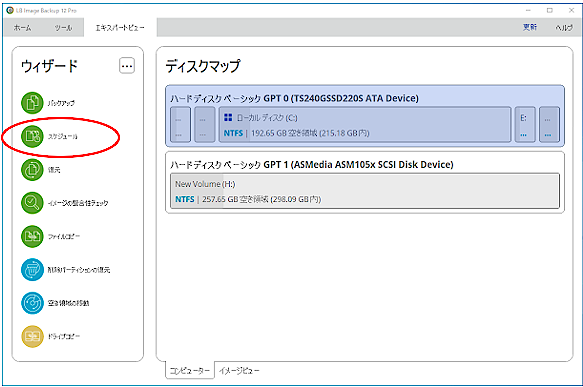Select the エキスパートビュー tab

coord(120,28)
